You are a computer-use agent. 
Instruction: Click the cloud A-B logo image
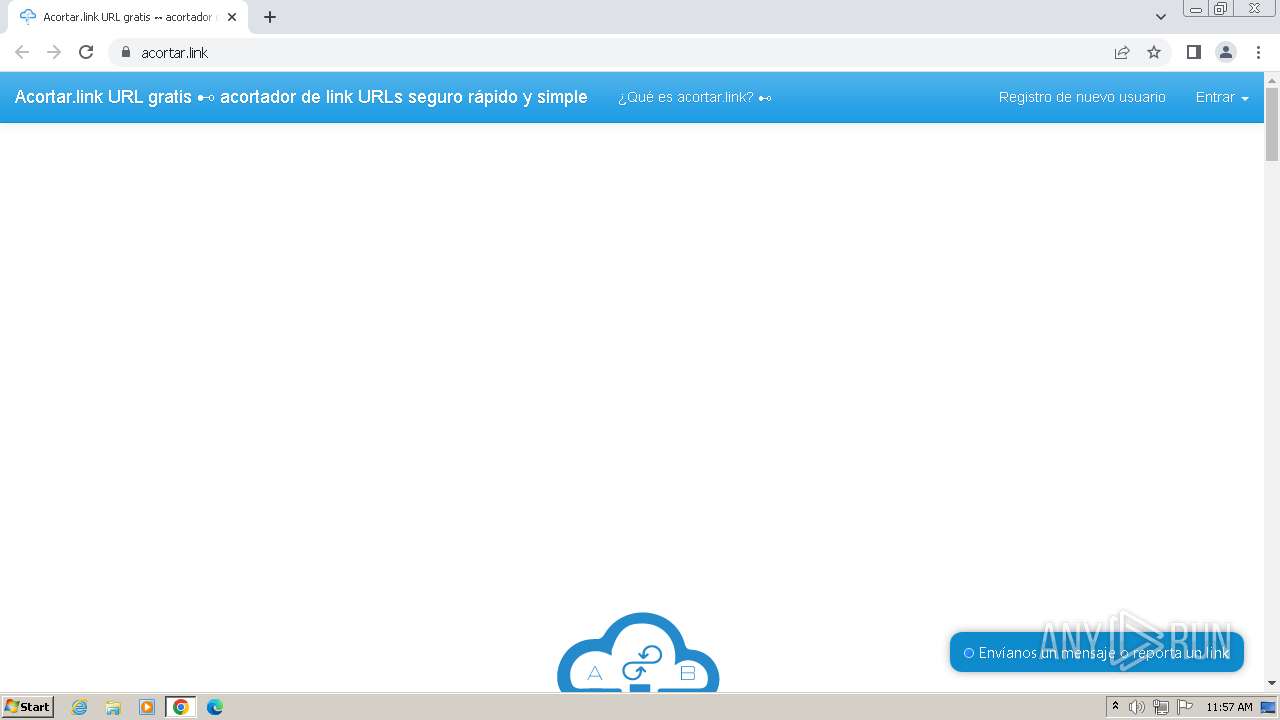click(638, 652)
